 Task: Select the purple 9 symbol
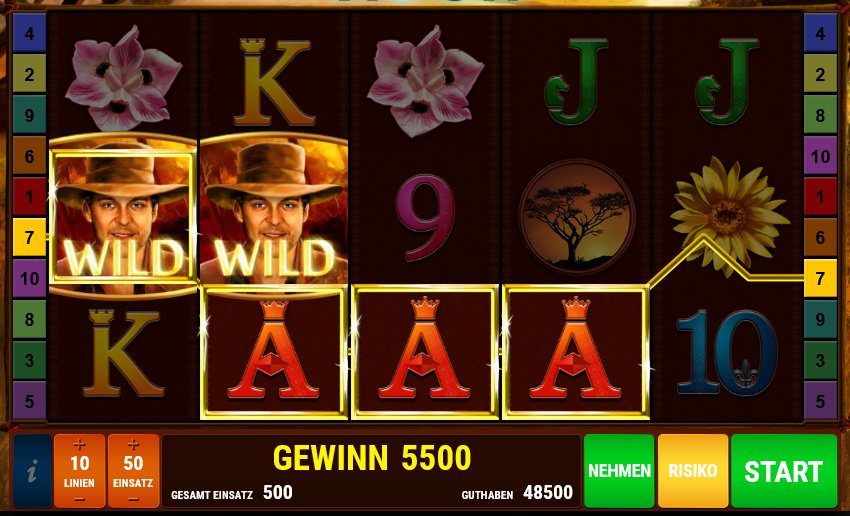tap(428, 217)
